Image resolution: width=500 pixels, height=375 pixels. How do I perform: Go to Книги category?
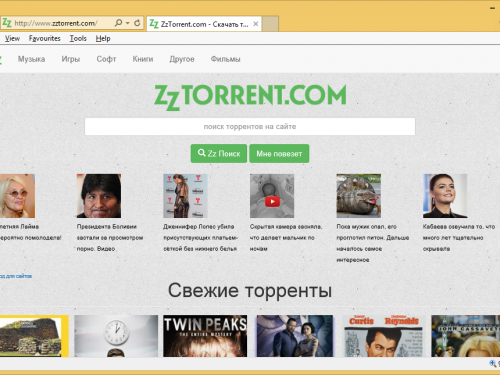pos(143,59)
